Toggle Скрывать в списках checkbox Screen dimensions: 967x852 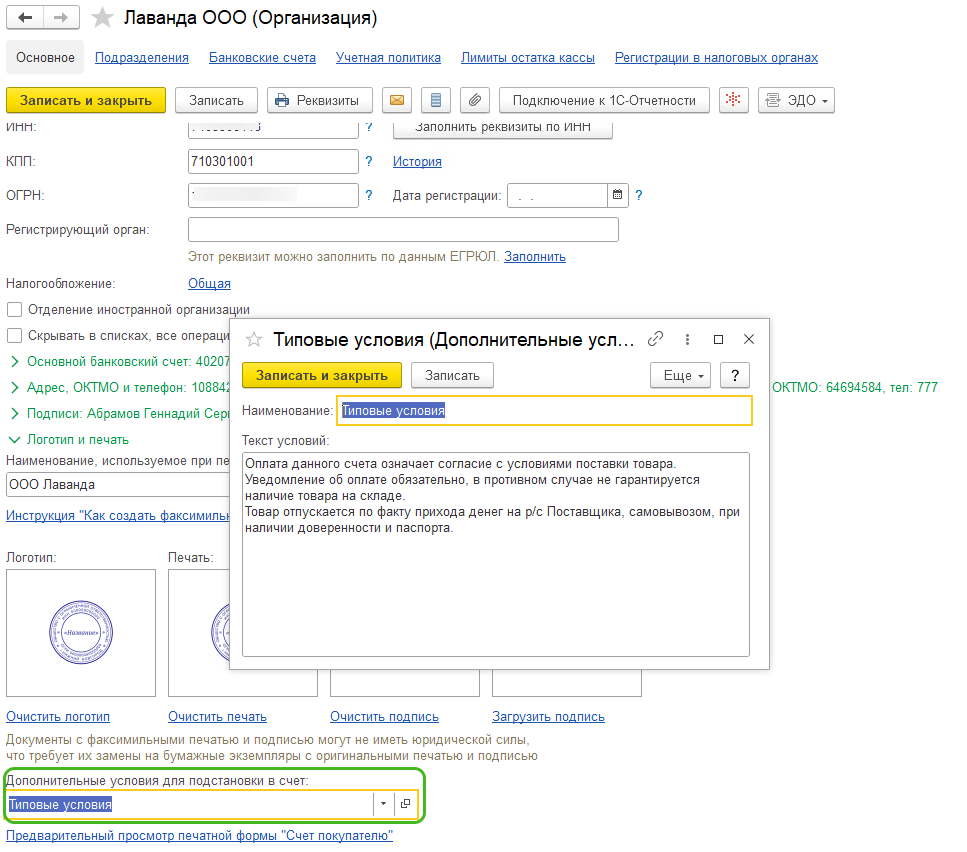coord(14,335)
